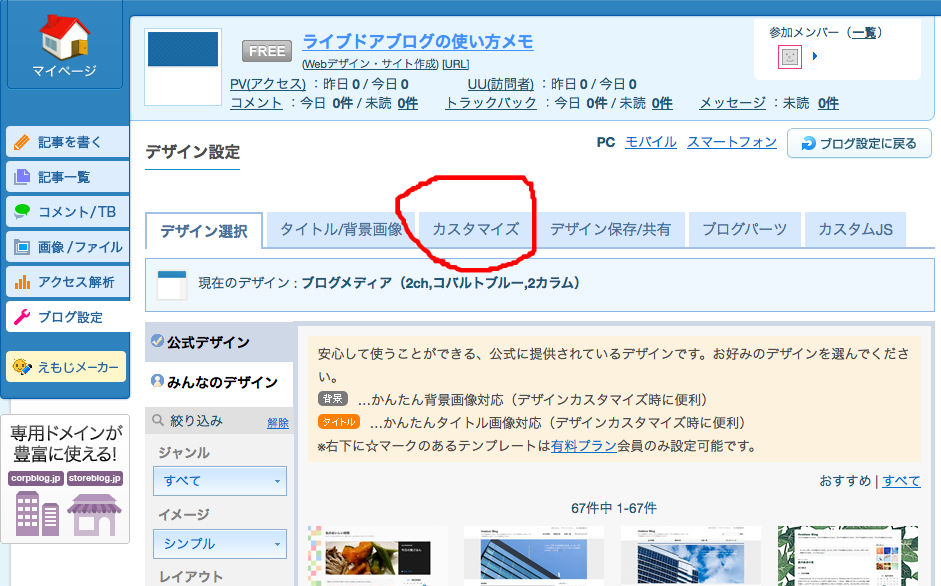The image size is (941, 586).
Task: Click the image icon for 画像/ファイル
Action: (x=22, y=247)
